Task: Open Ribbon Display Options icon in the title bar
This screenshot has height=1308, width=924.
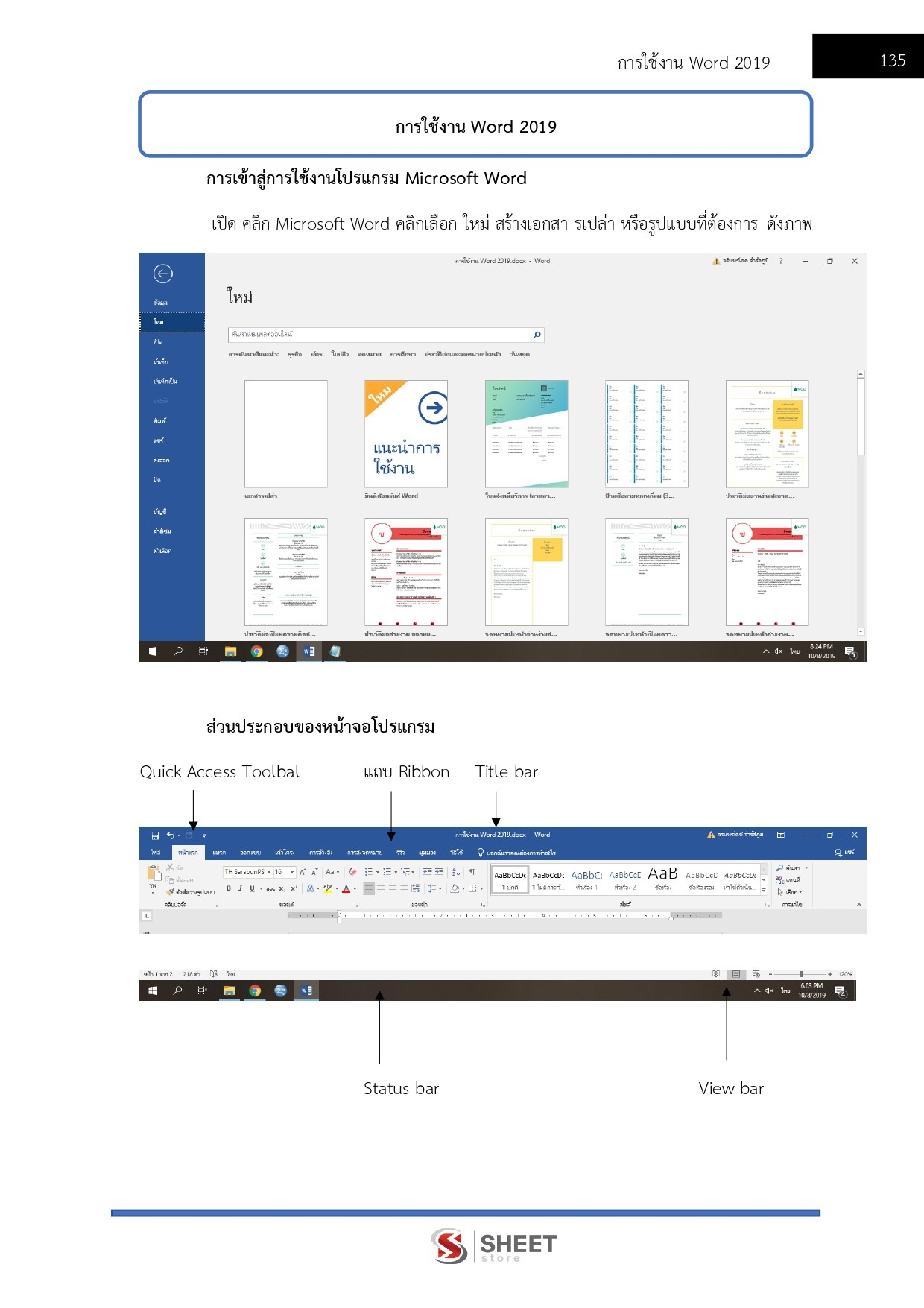Action: click(781, 835)
